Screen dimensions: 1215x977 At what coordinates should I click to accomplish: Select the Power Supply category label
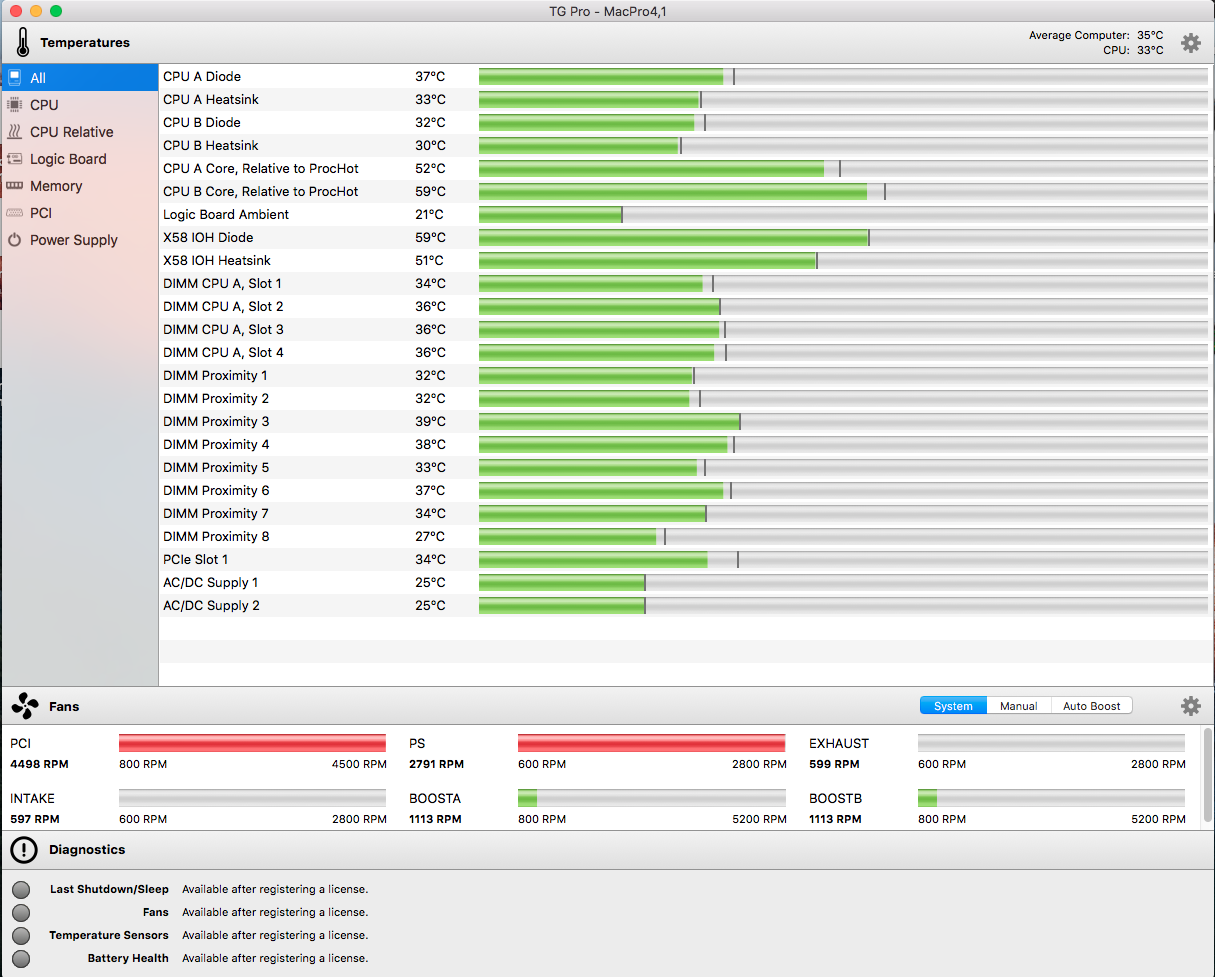point(74,240)
